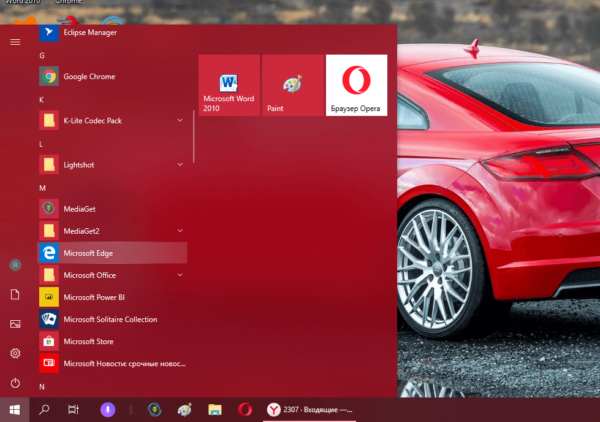Open Task View on the taskbar

73,410
